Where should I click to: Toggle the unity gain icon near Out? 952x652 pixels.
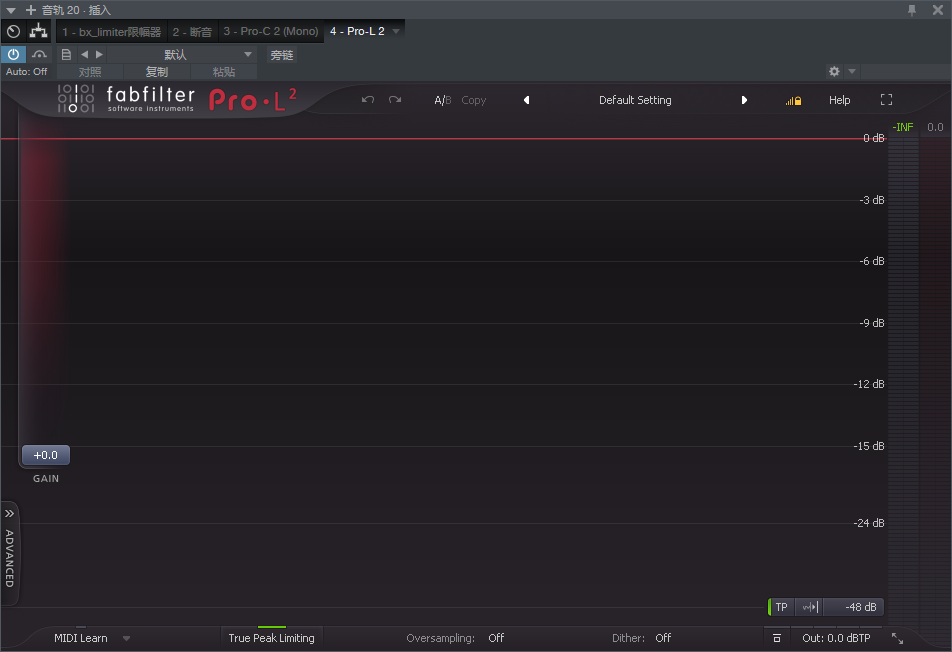[777, 638]
